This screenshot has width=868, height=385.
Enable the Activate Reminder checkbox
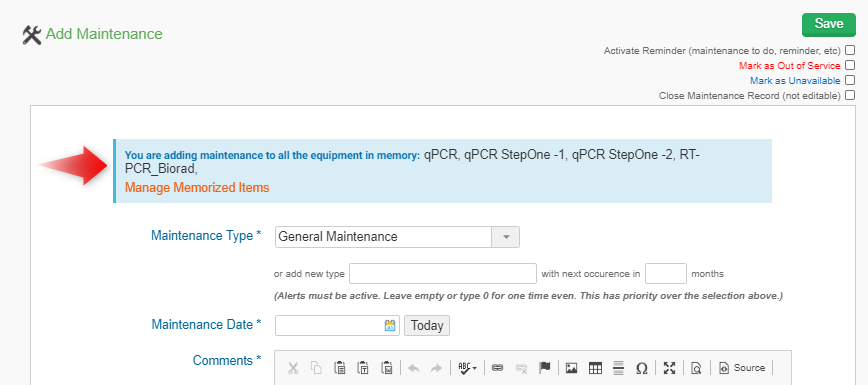click(x=850, y=50)
